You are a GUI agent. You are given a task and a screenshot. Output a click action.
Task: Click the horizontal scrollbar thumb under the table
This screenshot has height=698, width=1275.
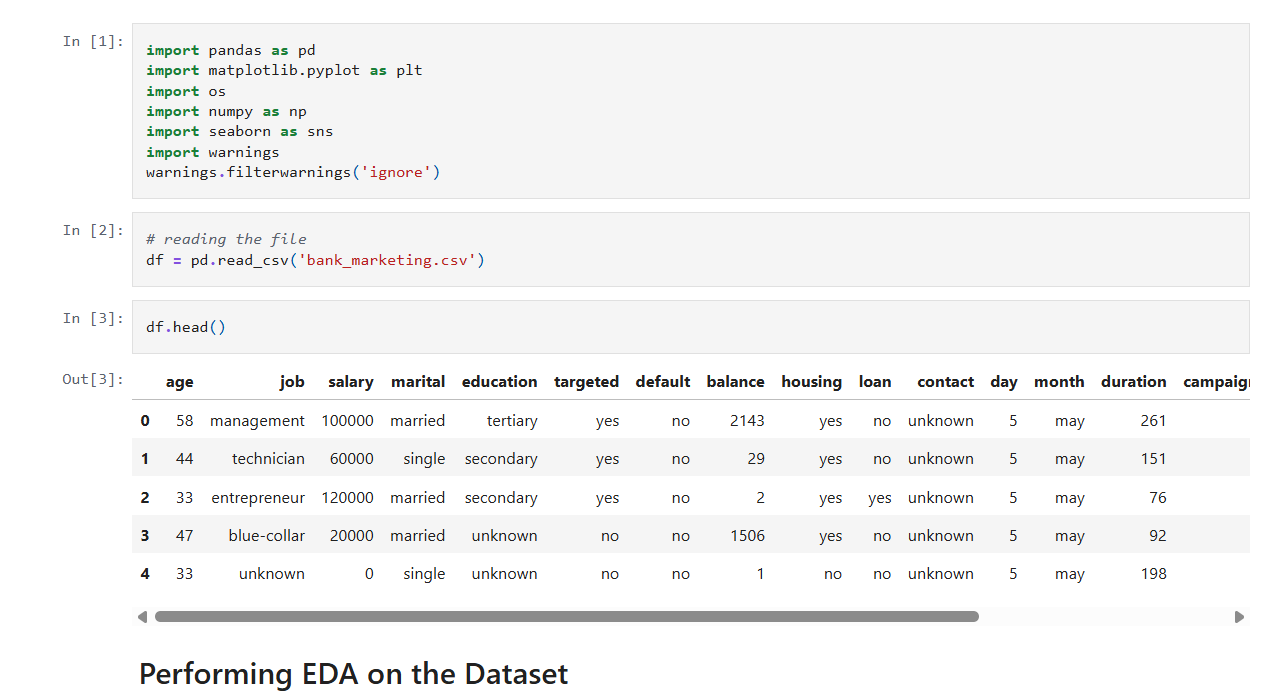[566, 617]
